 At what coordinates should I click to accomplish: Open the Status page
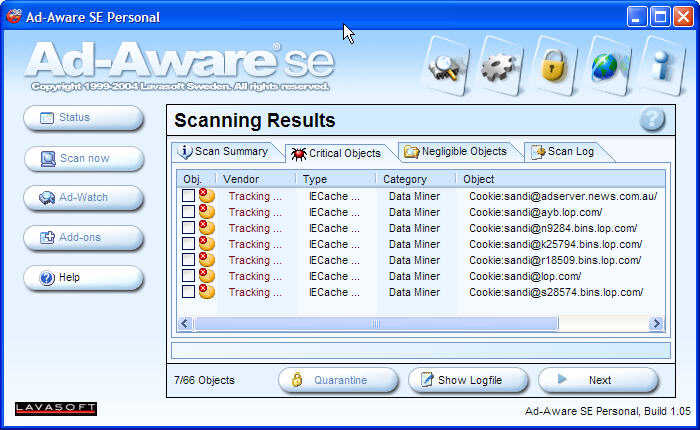(83, 118)
